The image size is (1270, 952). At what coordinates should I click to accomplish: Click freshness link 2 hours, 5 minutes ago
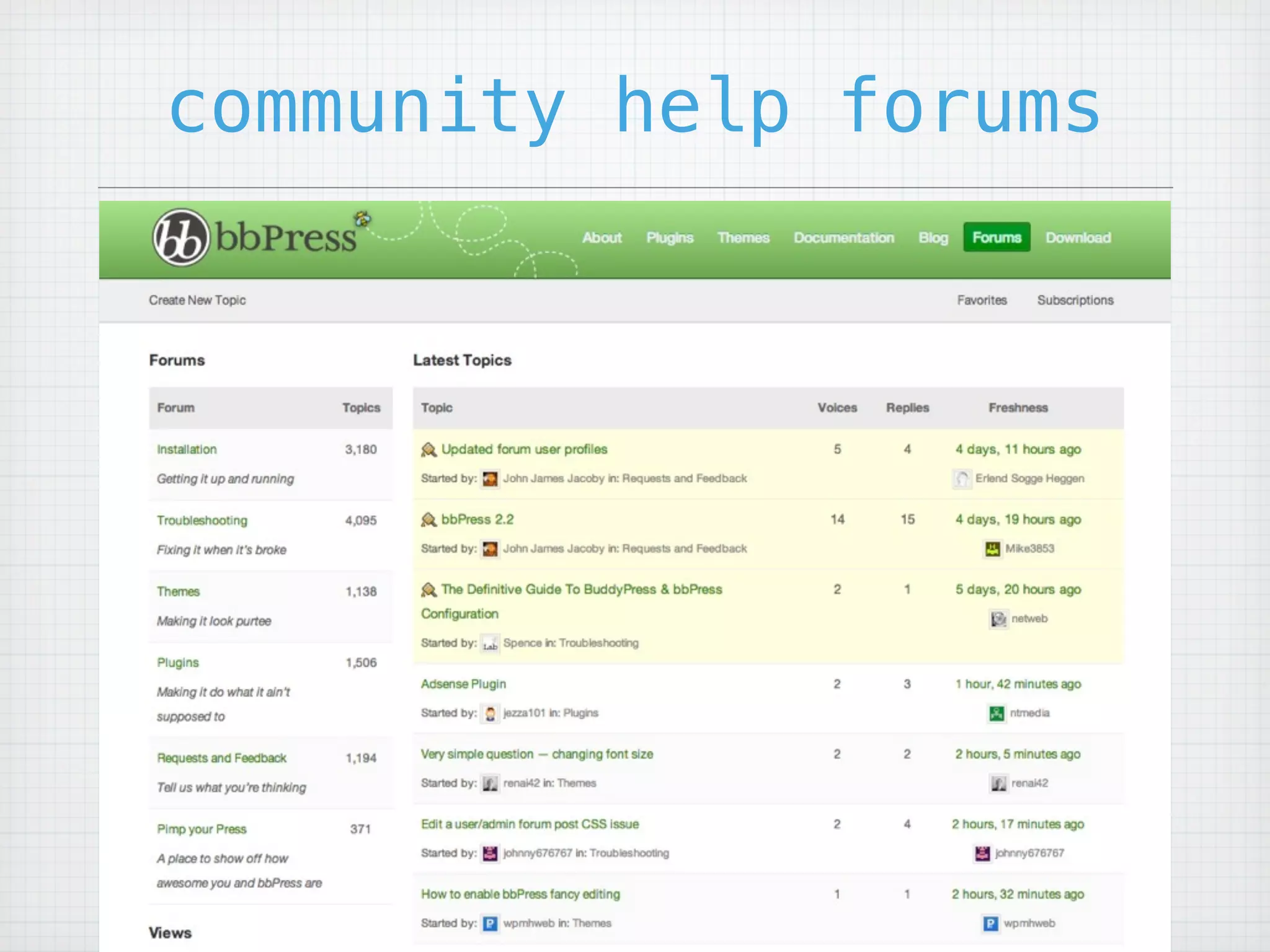click(1018, 754)
